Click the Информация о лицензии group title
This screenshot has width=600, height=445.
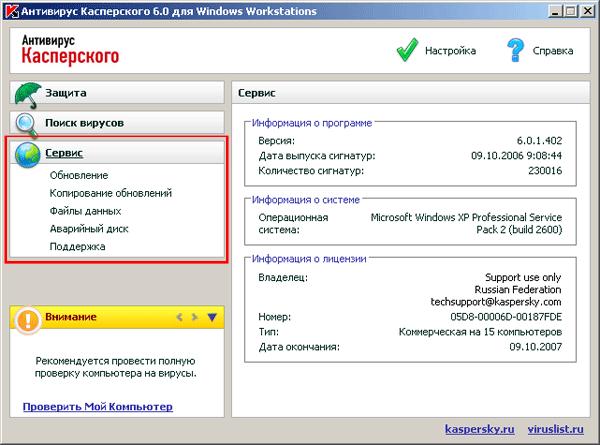[309, 259]
